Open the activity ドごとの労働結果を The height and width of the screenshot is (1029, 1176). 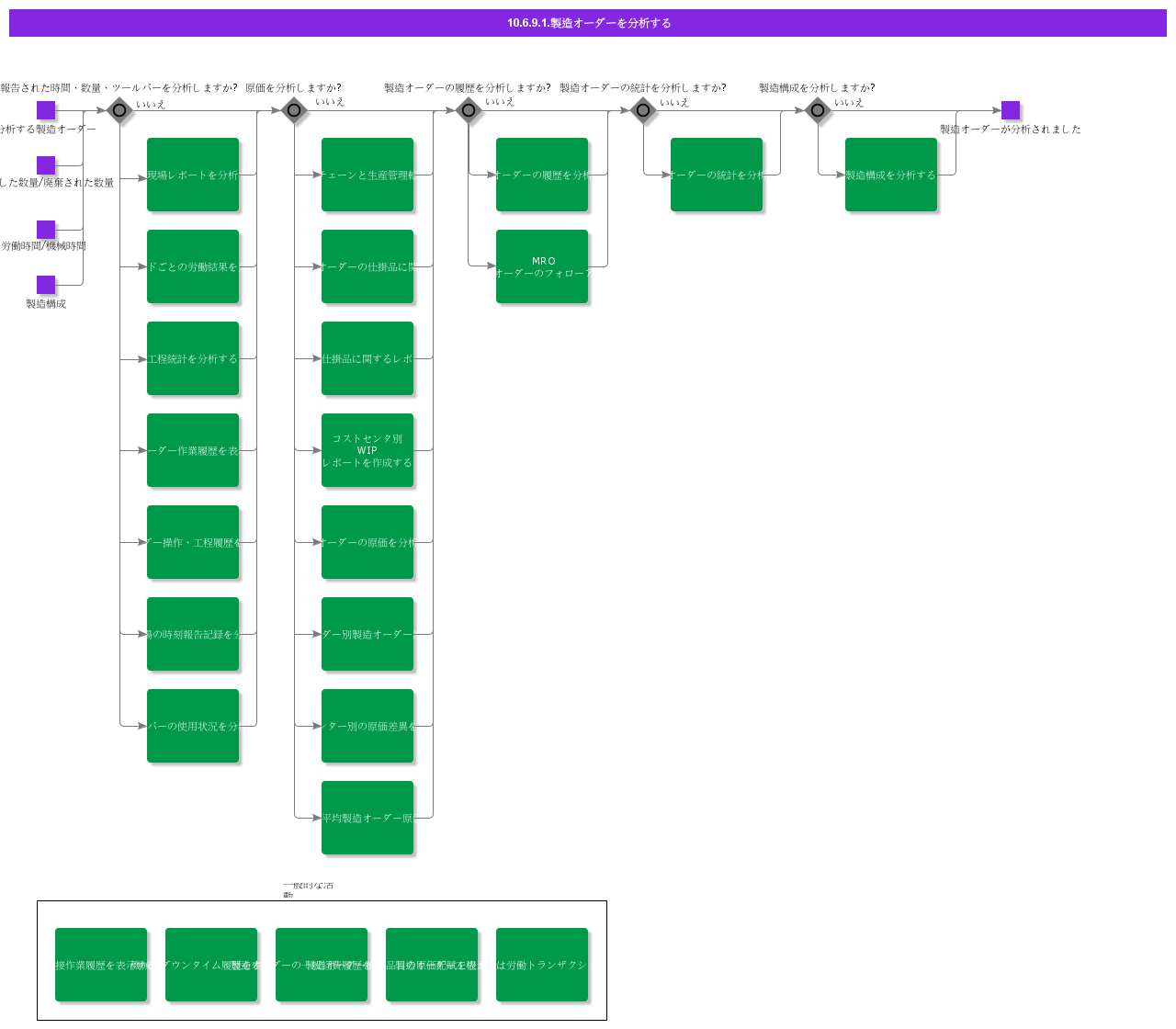(x=193, y=266)
